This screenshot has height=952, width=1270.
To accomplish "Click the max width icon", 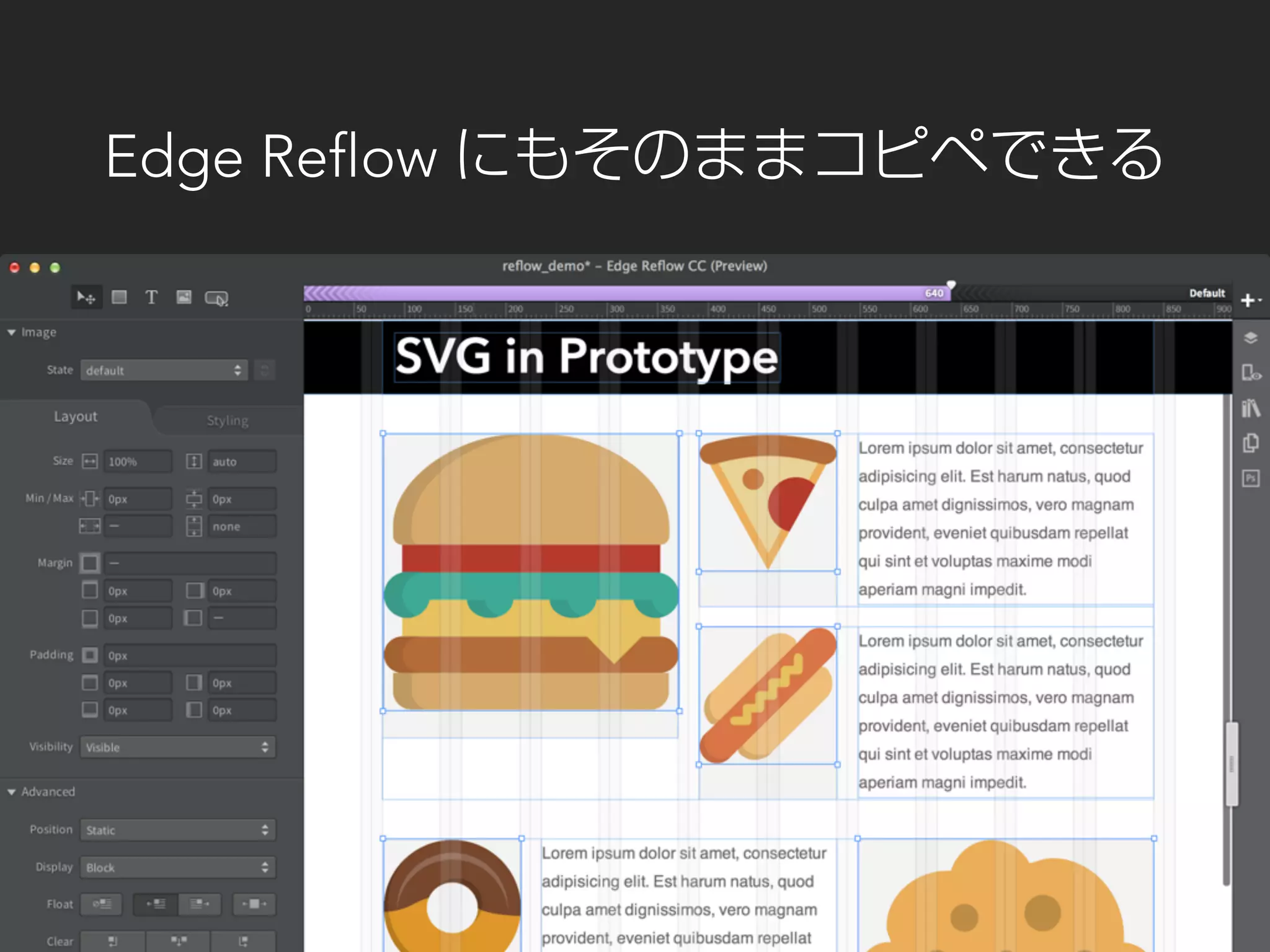I will click(x=90, y=526).
